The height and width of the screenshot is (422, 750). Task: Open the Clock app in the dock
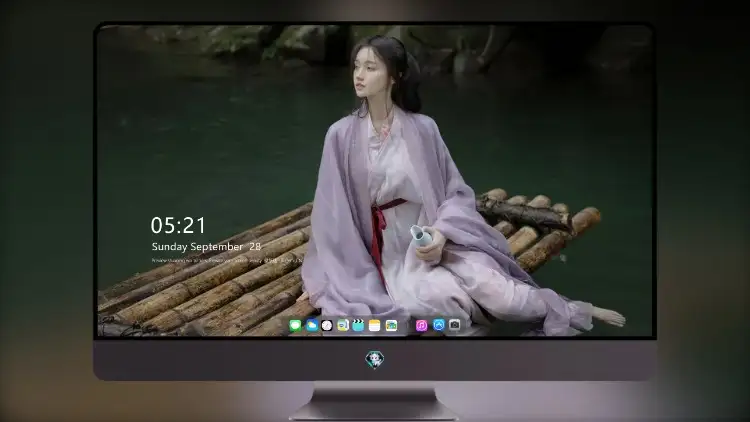click(327, 326)
